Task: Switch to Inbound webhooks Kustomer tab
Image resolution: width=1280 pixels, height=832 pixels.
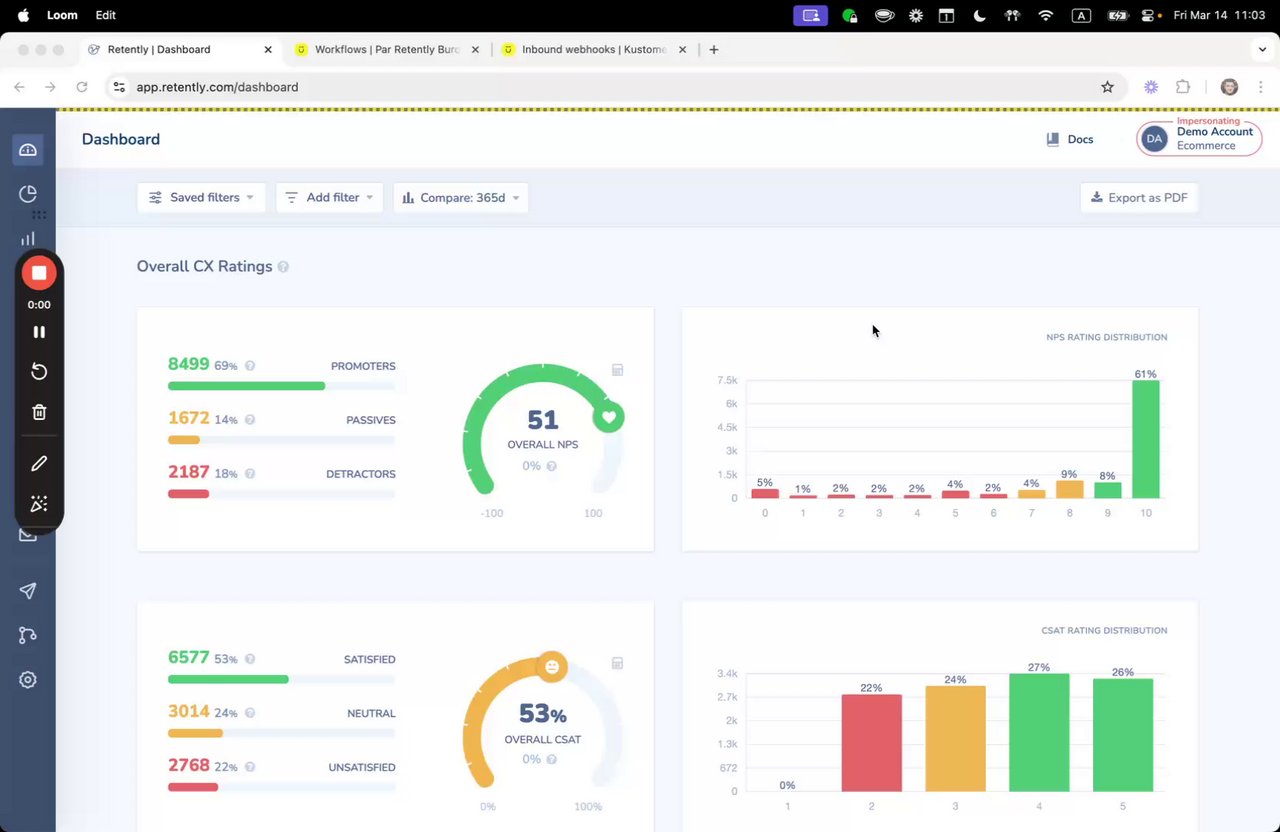Action: tap(593, 49)
